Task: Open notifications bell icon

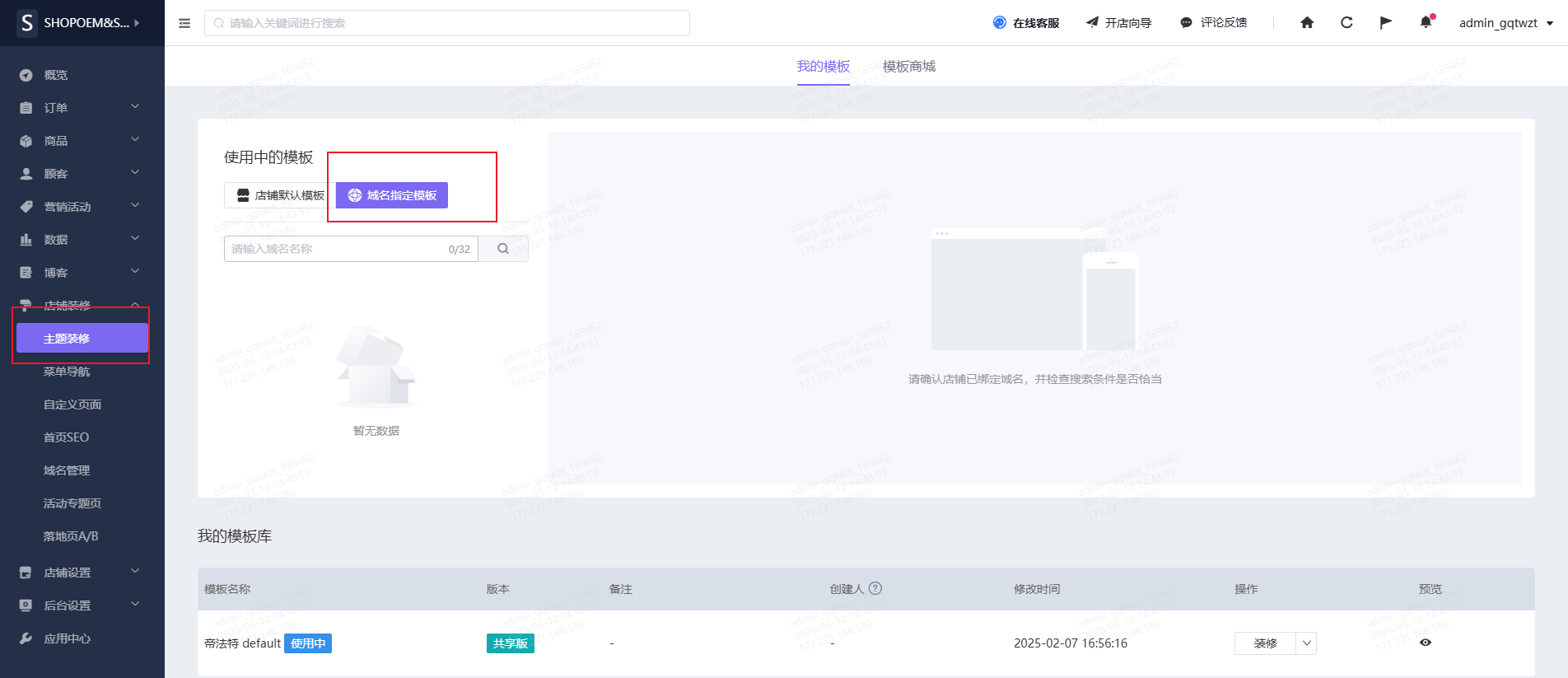Action: pos(1426,23)
